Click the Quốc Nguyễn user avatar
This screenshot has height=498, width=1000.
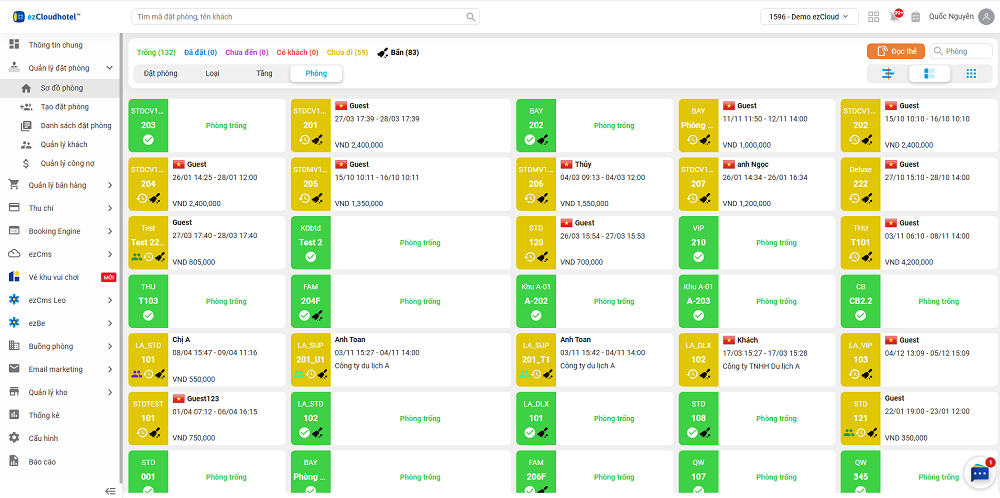(x=985, y=16)
